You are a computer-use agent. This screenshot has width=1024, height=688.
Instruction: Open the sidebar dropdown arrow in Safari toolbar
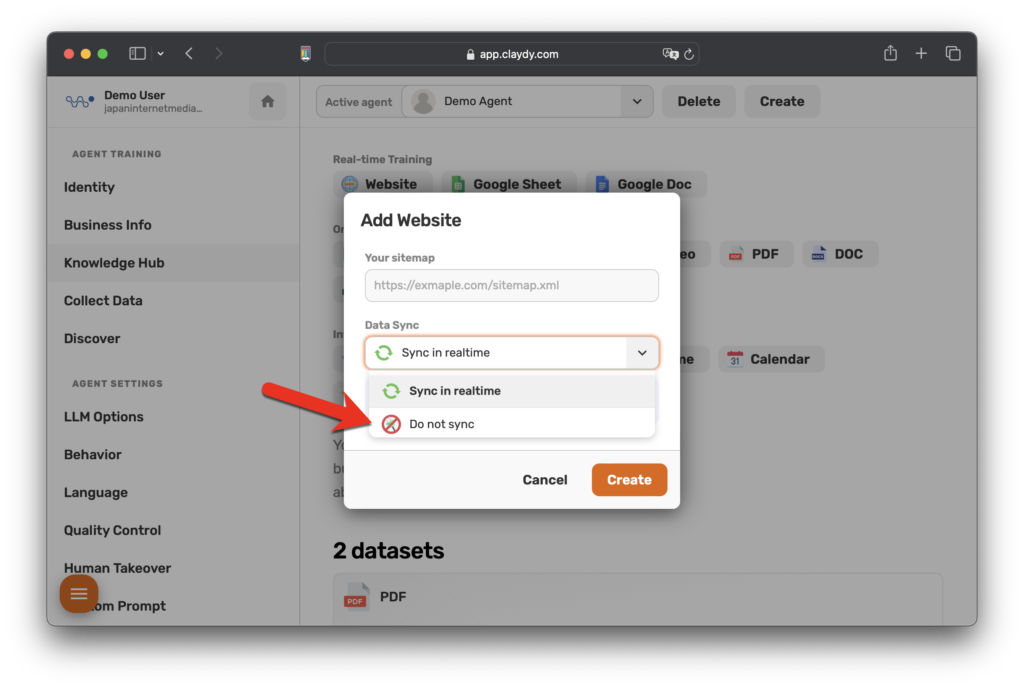click(161, 54)
